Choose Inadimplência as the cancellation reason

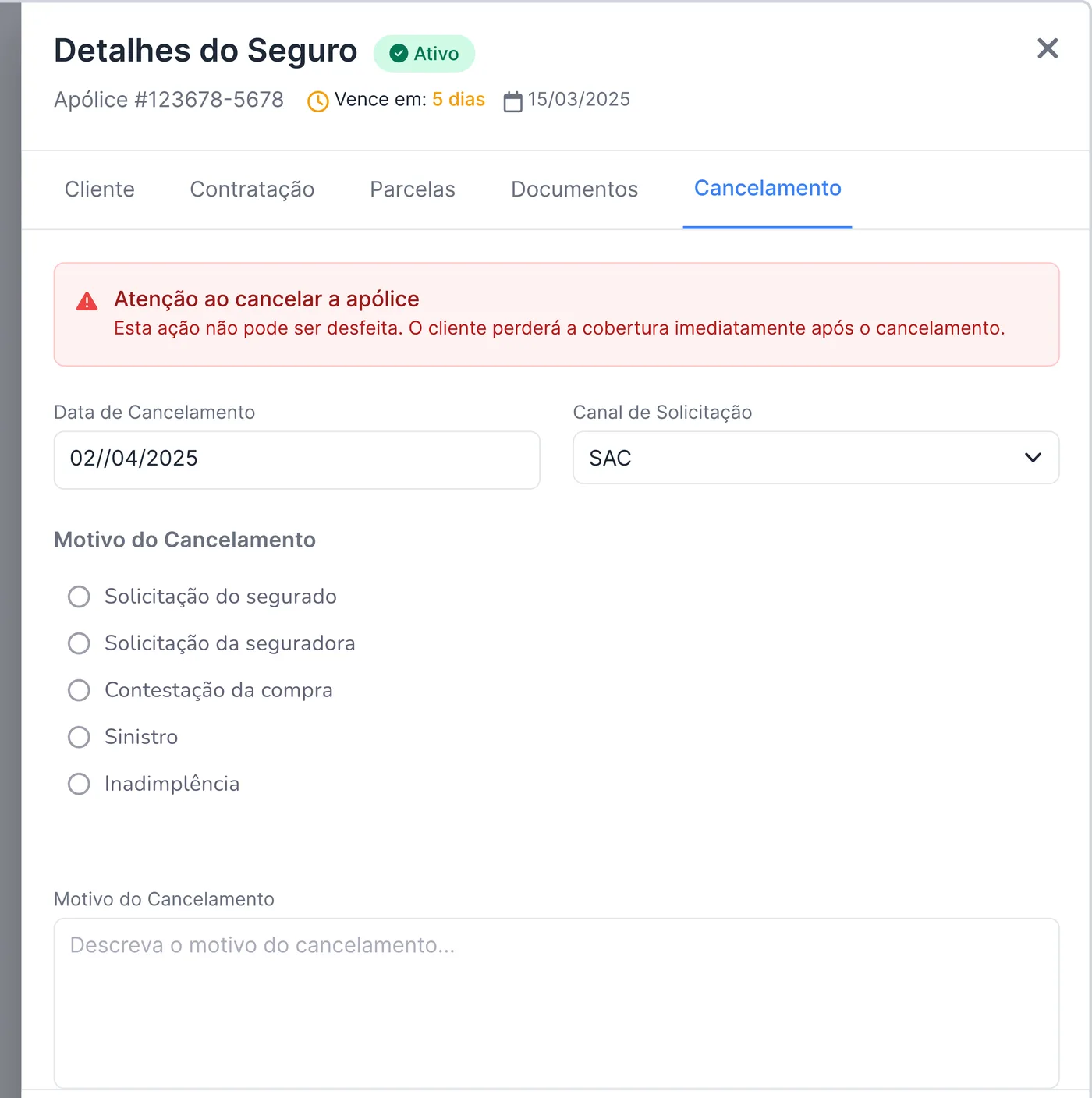point(79,784)
